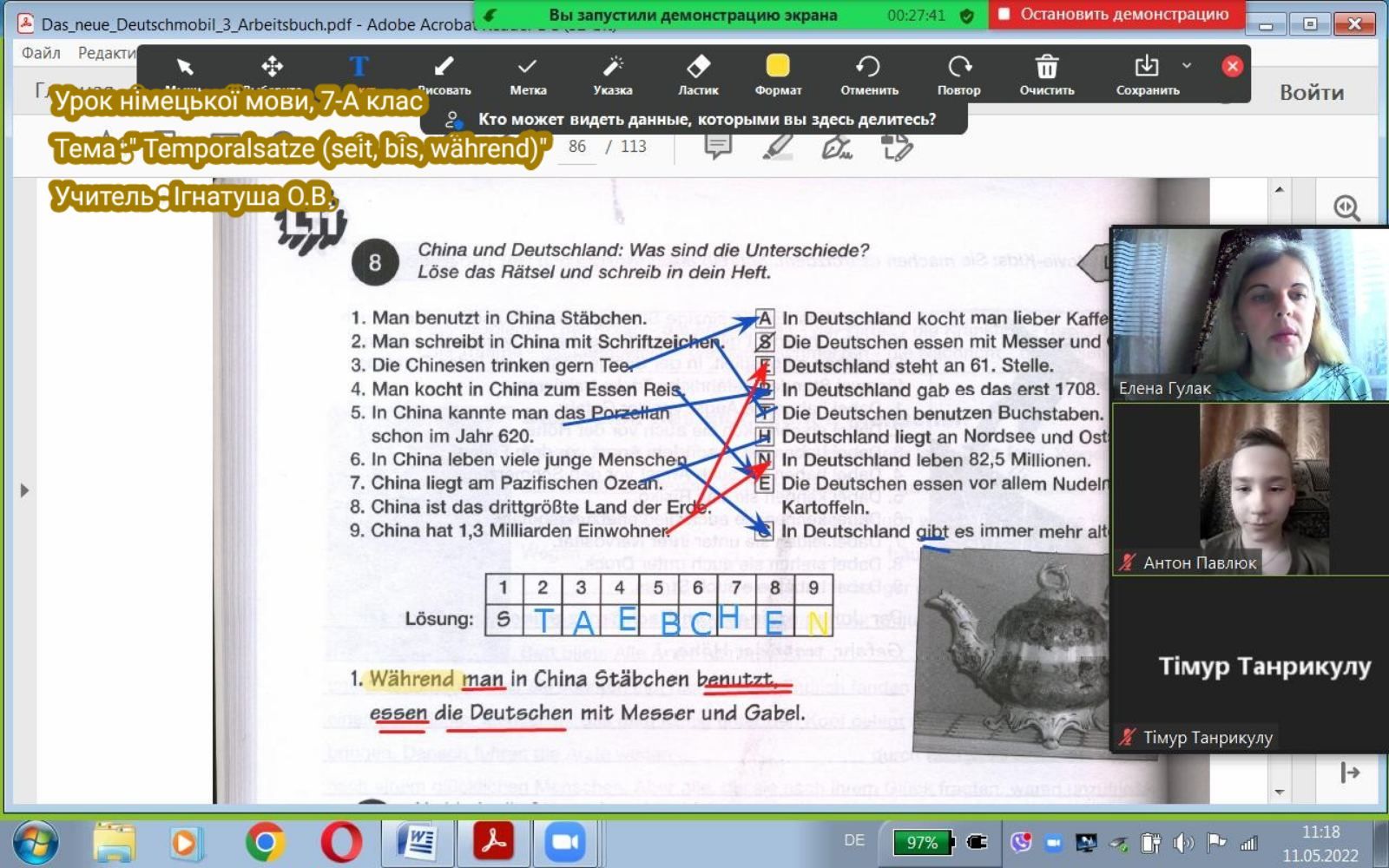Expand the left navigation pane arrow
The height and width of the screenshot is (868, 1389).
24,490
